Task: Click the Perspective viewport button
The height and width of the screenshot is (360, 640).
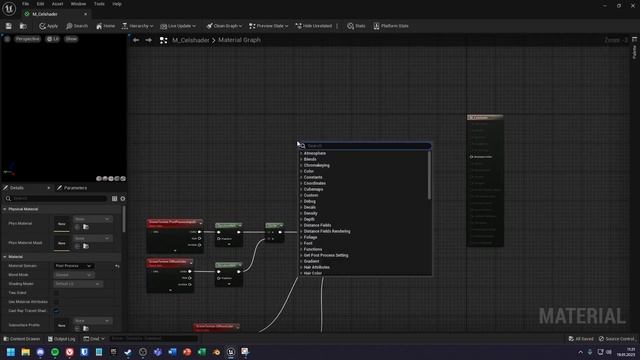Action: click(27, 39)
